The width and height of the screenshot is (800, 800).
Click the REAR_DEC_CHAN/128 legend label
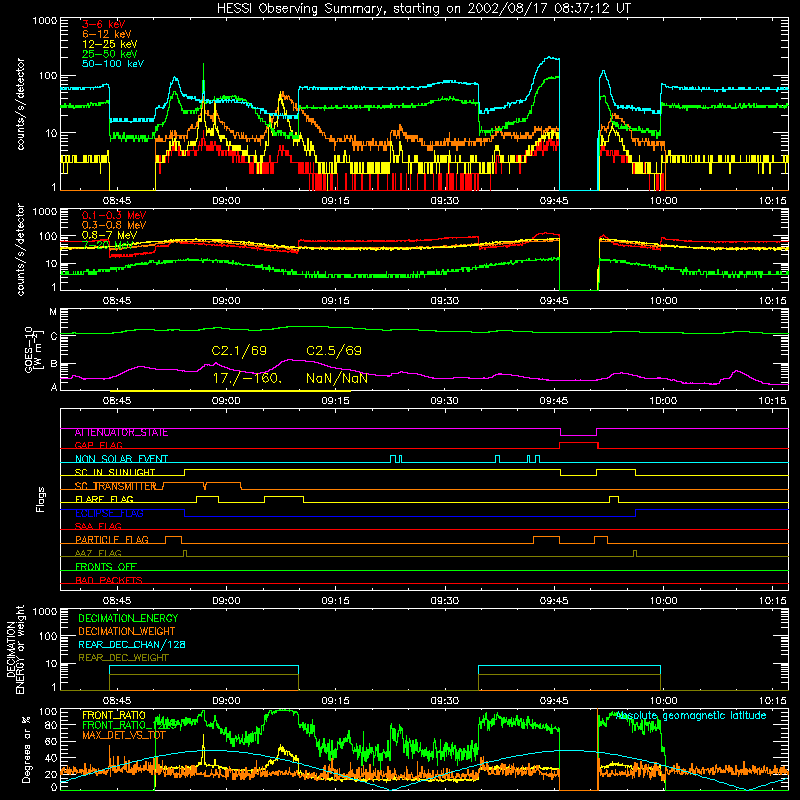(x=132, y=644)
